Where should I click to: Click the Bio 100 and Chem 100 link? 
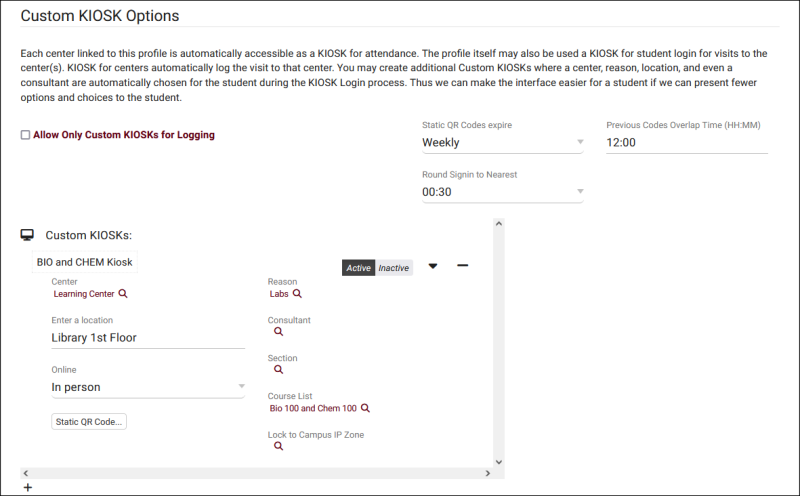pos(313,409)
